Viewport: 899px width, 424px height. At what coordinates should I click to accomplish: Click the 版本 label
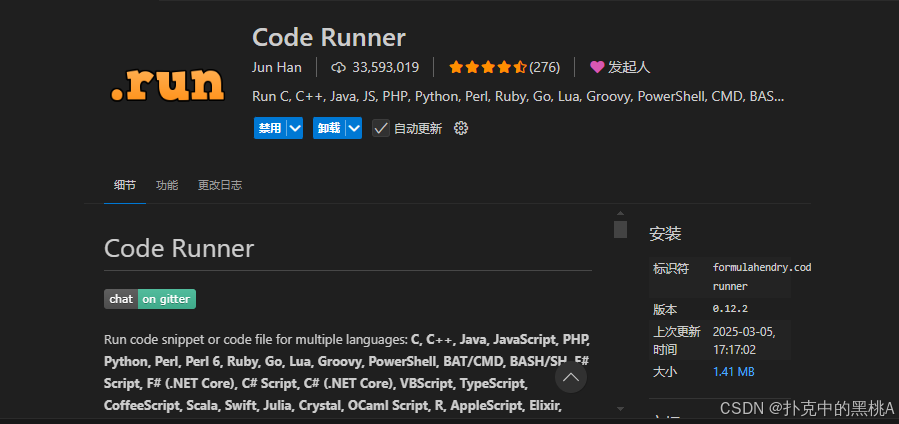(665, 309)
